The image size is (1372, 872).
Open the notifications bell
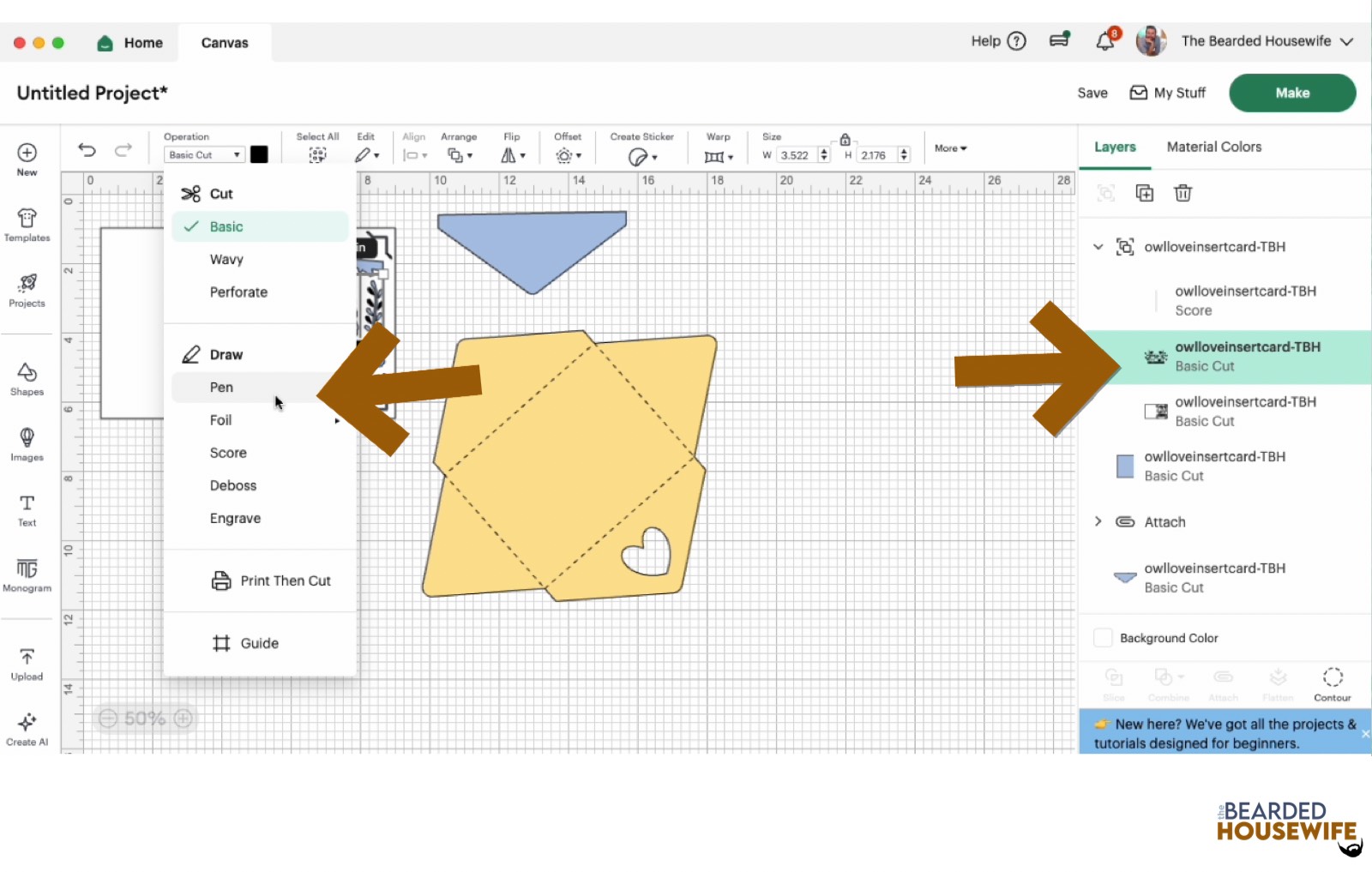click(1105, 41)
